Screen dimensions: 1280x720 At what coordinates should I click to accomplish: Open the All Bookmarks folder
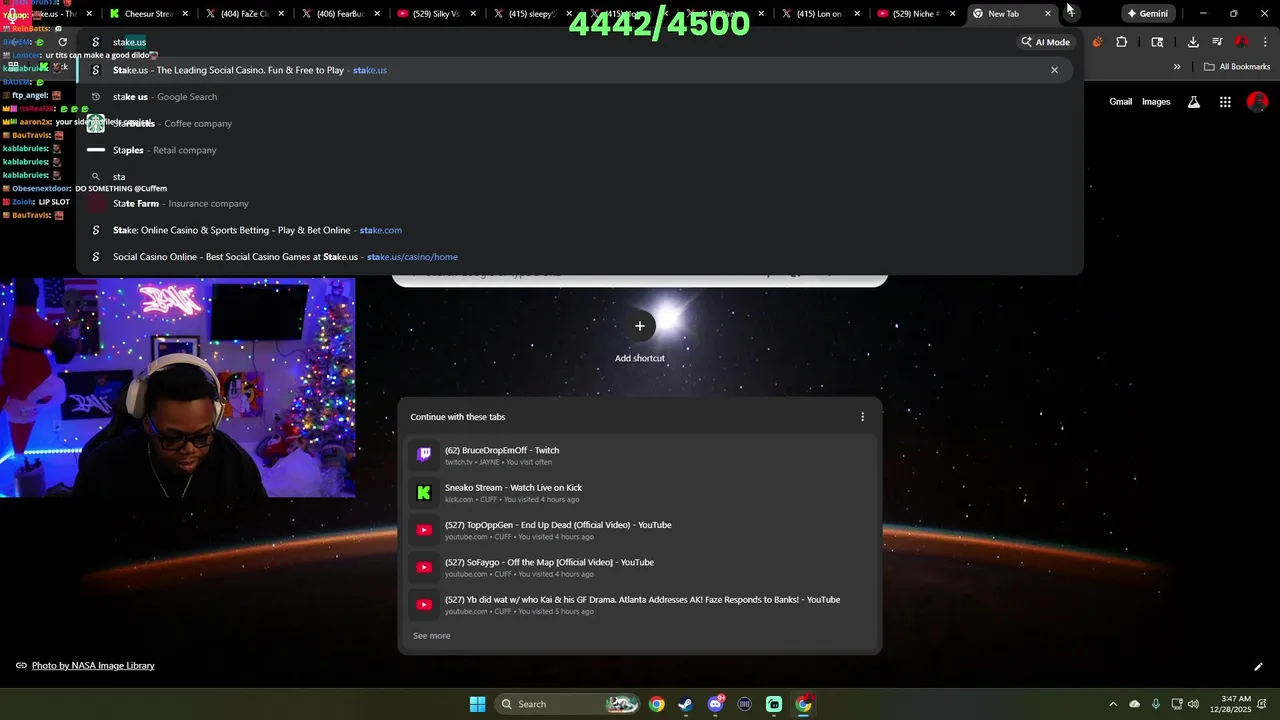click(1237, 67)
